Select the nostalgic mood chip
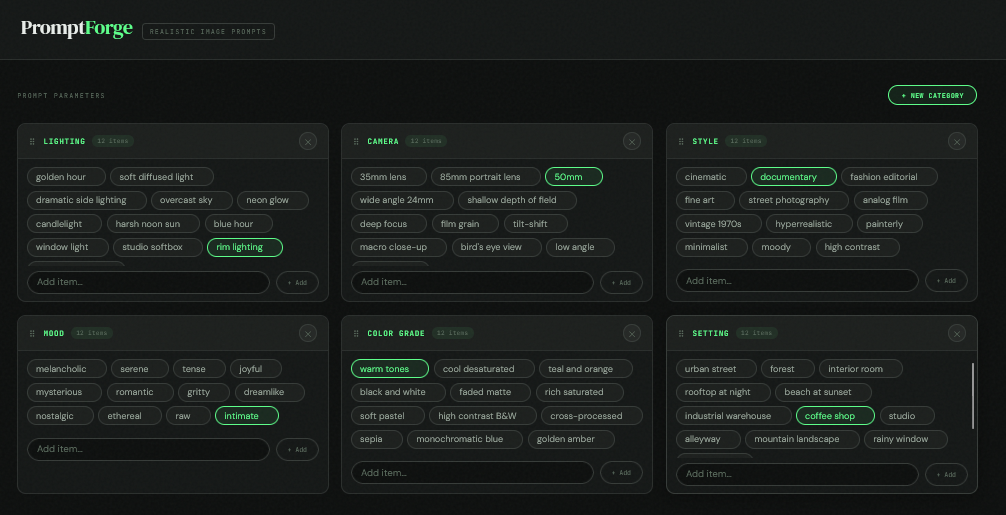 [x=60, y=416]
